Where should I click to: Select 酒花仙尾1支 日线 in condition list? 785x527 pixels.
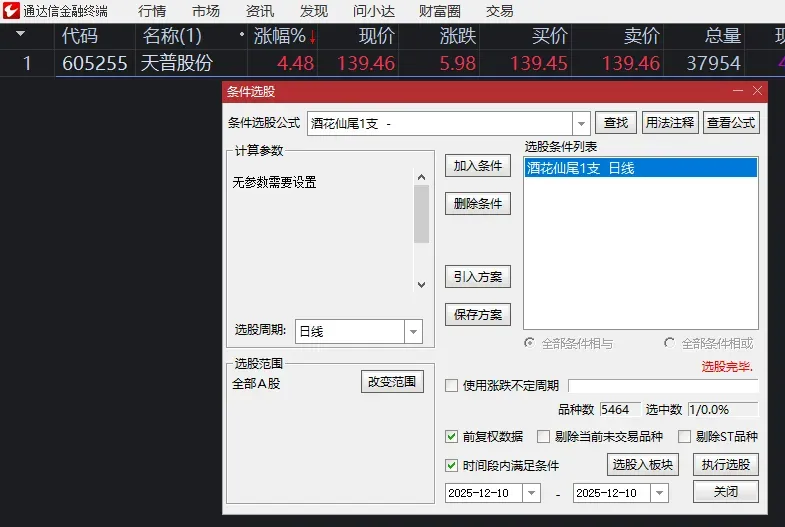pyautogui.click(x=640, y=168)
